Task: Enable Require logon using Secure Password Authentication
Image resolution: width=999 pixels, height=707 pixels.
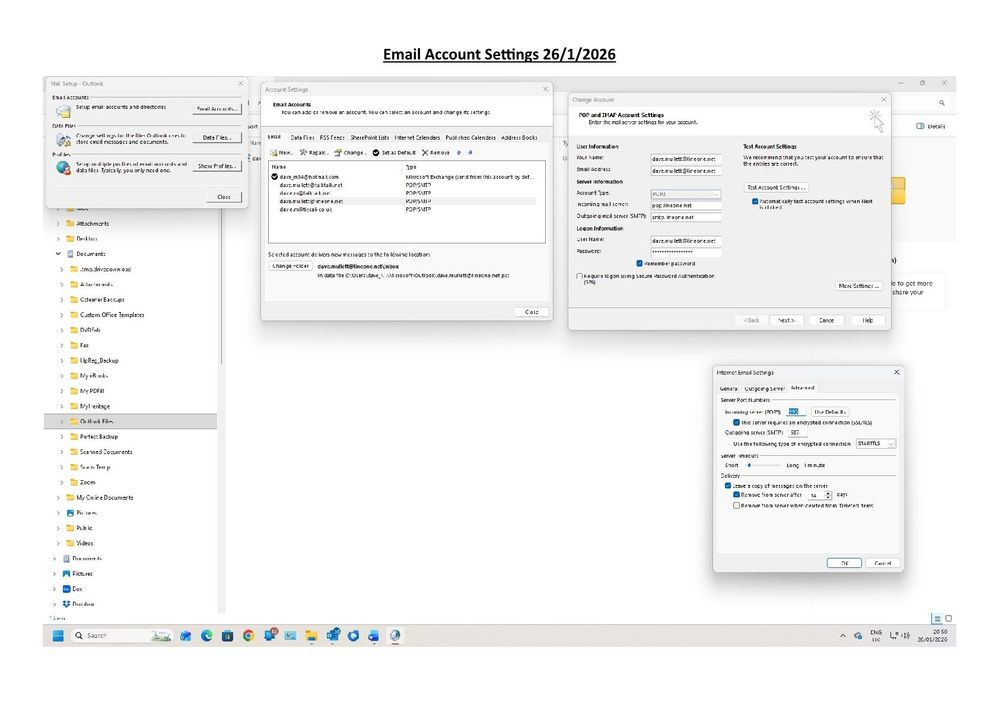Action: click(579, 276)
